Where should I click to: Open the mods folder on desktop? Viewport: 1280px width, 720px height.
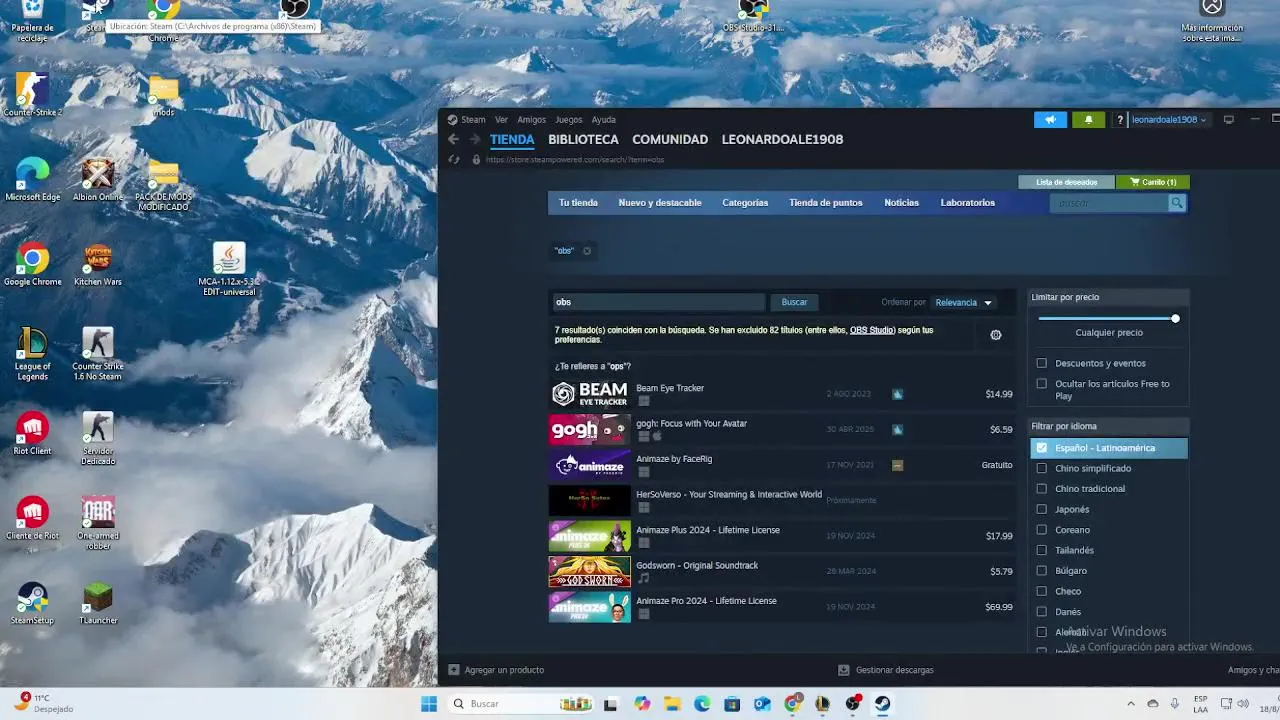tap(164, 95)
